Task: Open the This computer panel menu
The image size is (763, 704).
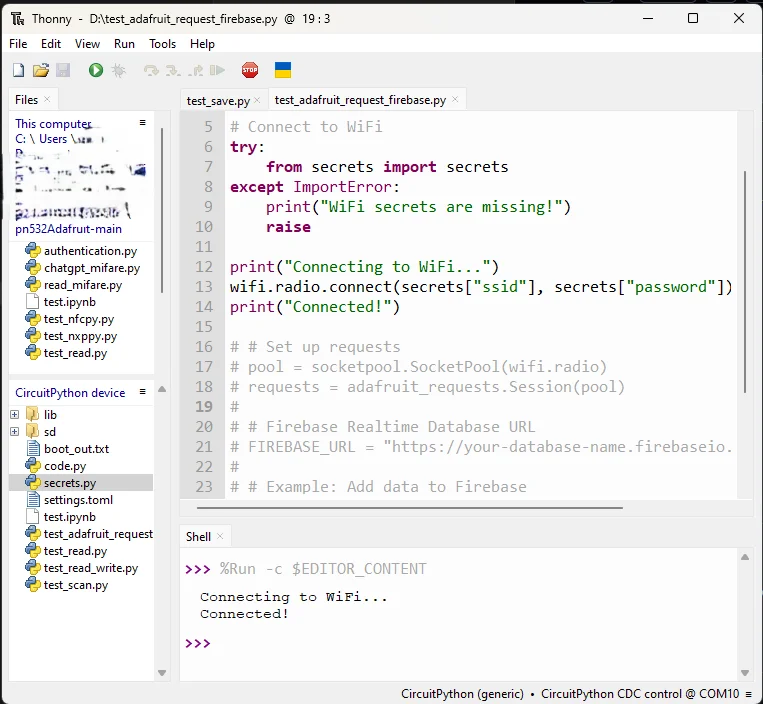Action: (x=143, y=123)
